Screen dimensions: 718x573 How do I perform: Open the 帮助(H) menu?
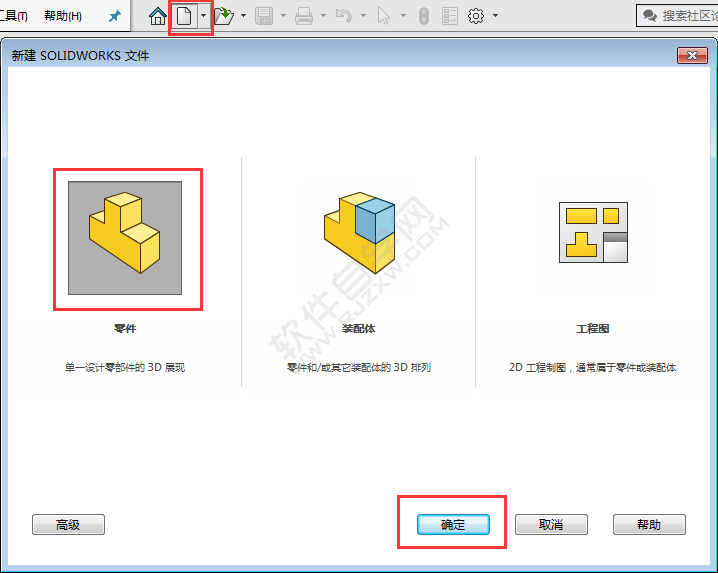(x=63, y=16)
